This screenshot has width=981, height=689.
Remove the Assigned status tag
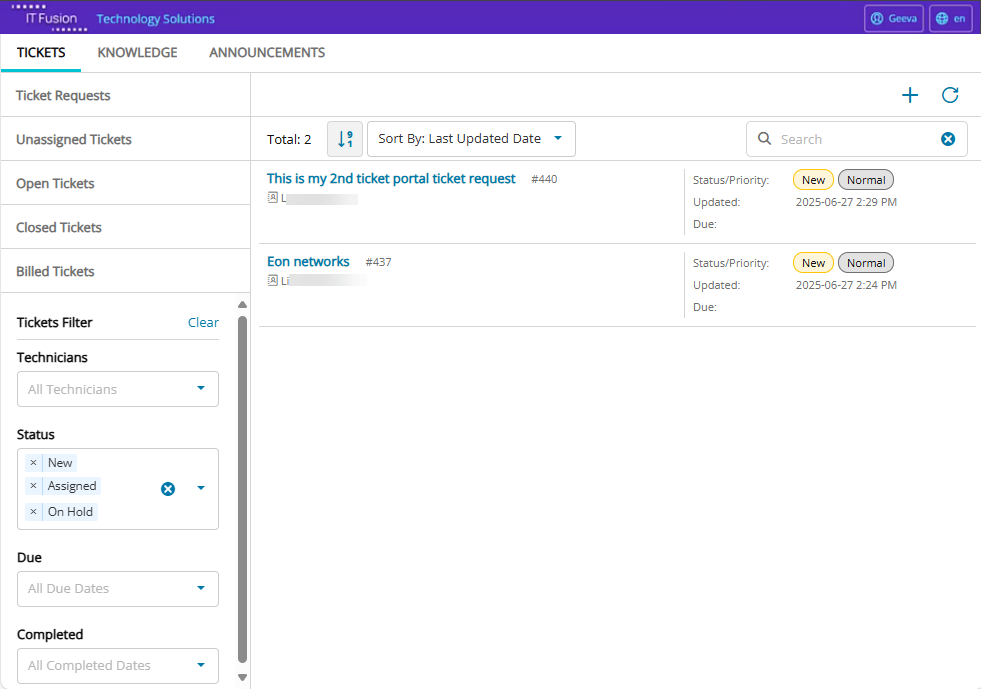pyautogui.click(x=33, y=486)
